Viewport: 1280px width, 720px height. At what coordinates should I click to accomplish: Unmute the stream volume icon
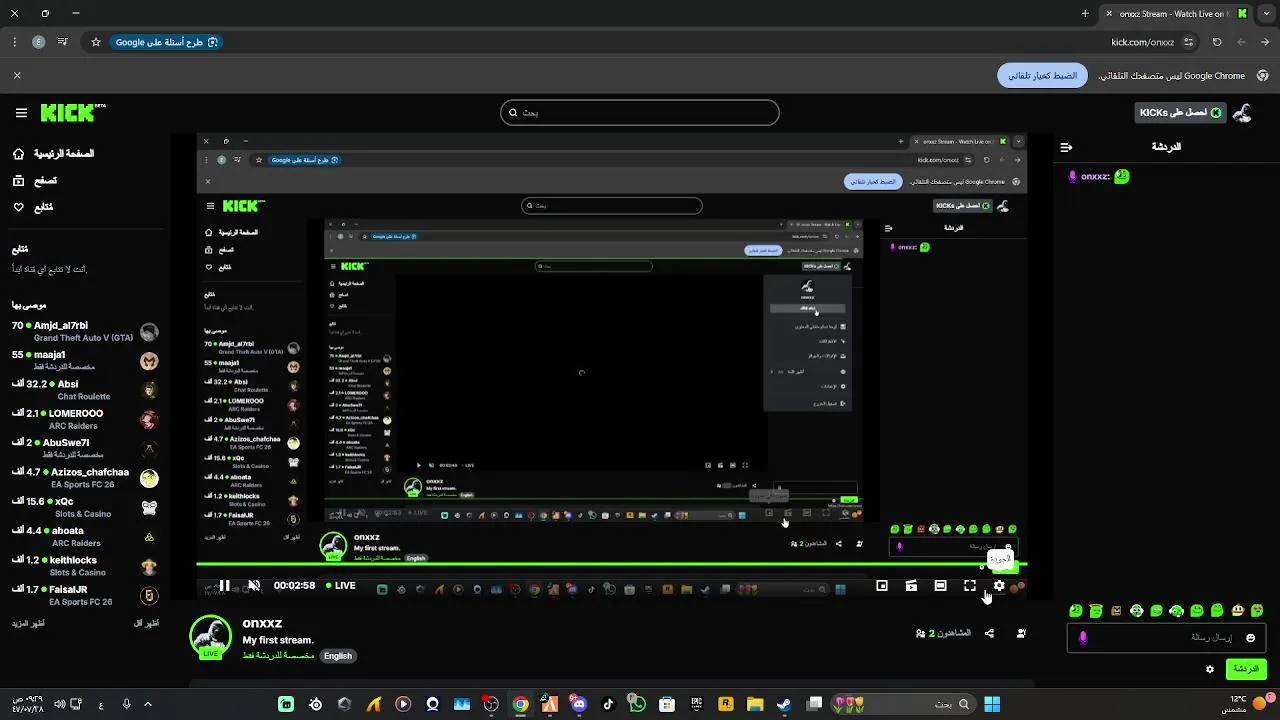[254, 586]
